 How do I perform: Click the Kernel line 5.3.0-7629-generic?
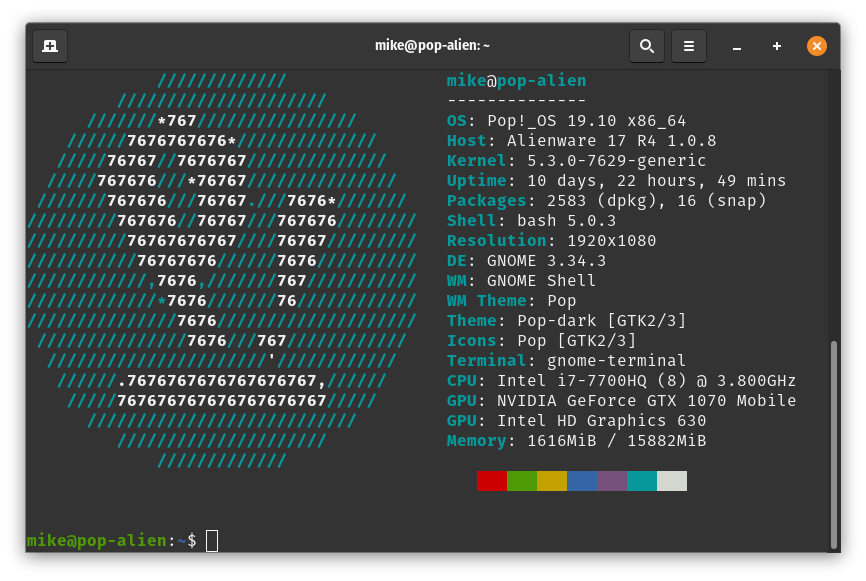coord(577,161)
